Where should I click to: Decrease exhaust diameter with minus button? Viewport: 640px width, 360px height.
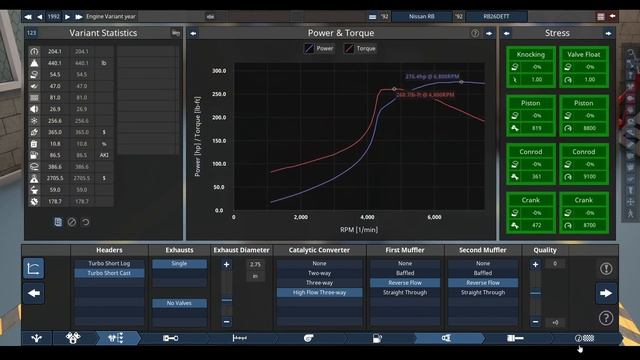[227, 322]
